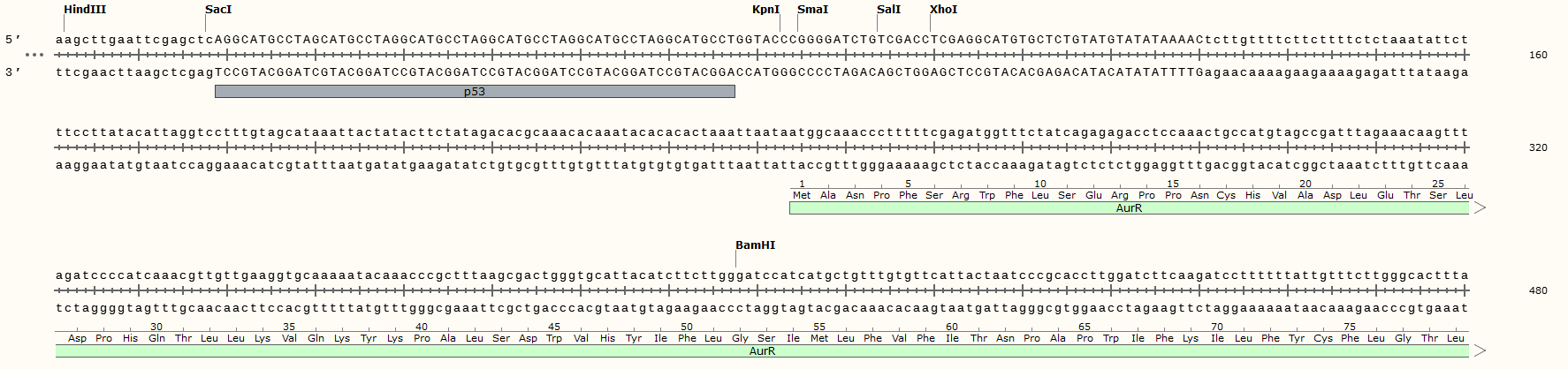Click the 5' strand label
Image resolution: width=1568 pixels, height=369 pixels.
point(12,40)
